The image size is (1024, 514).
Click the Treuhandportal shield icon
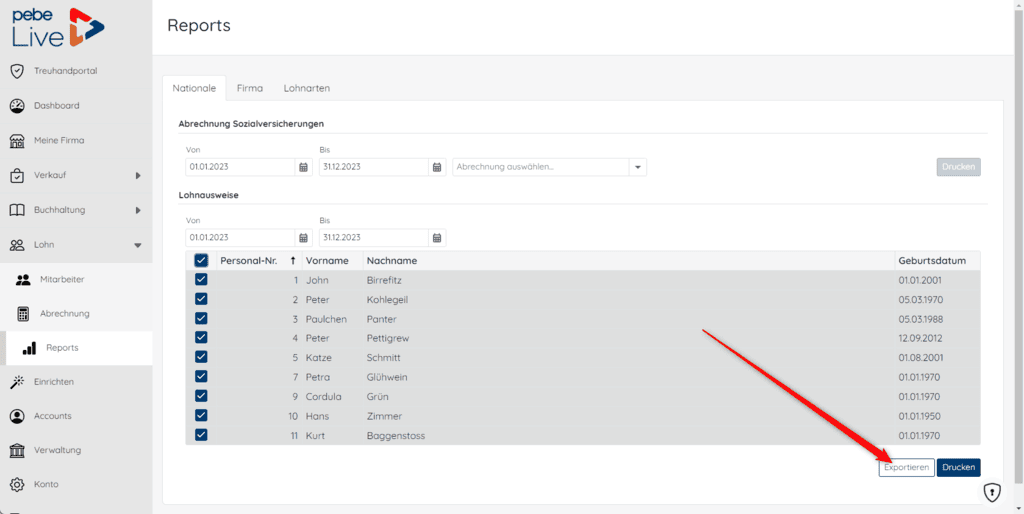16,71
